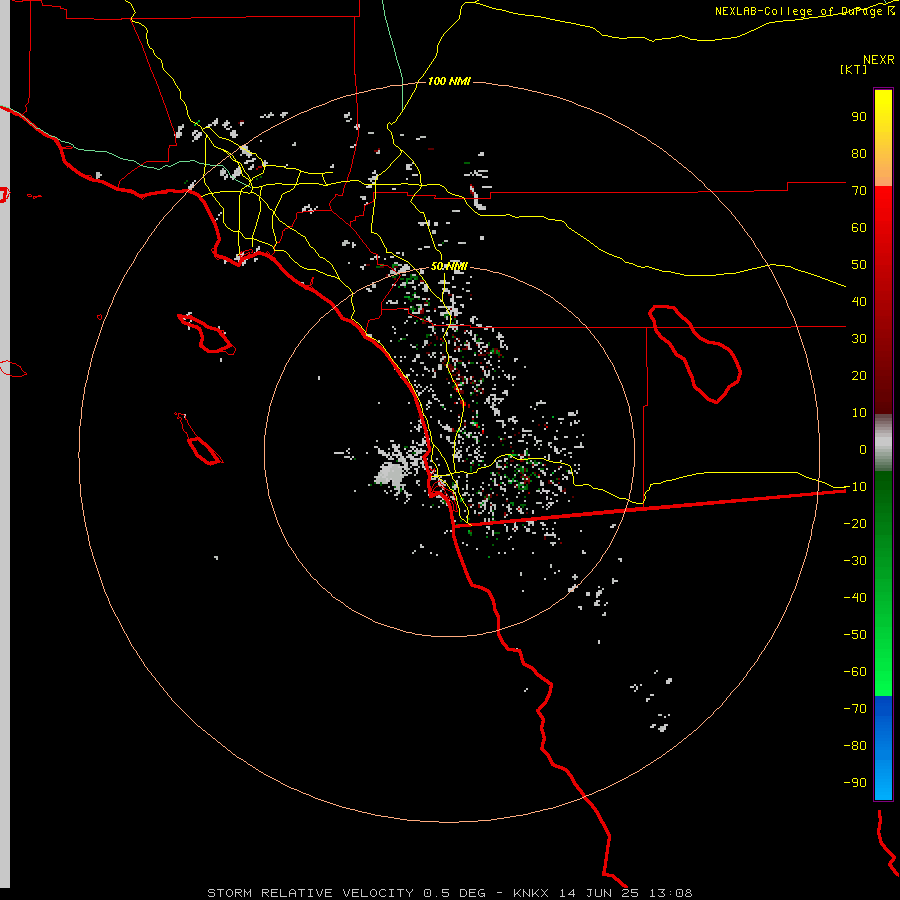Select the 70 knot scale label
Image resolution: width=900 pixels, height=900 pixels.
tap(859, 191)
